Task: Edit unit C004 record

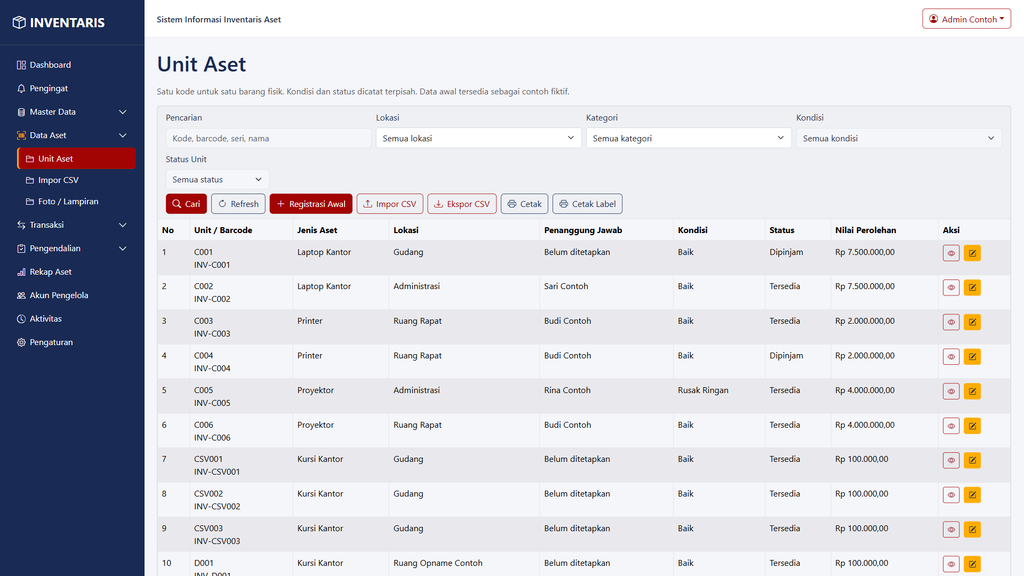Action: click(x=972, y=357)
